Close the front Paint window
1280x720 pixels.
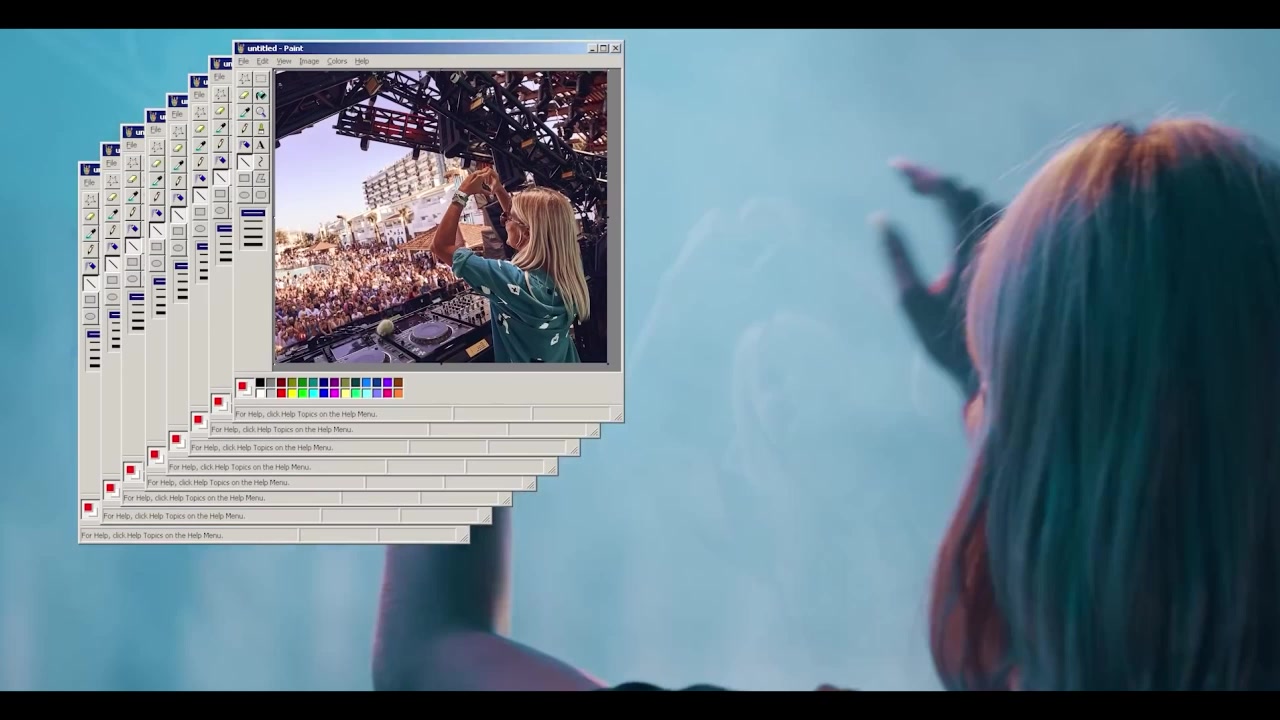[616, 48]
